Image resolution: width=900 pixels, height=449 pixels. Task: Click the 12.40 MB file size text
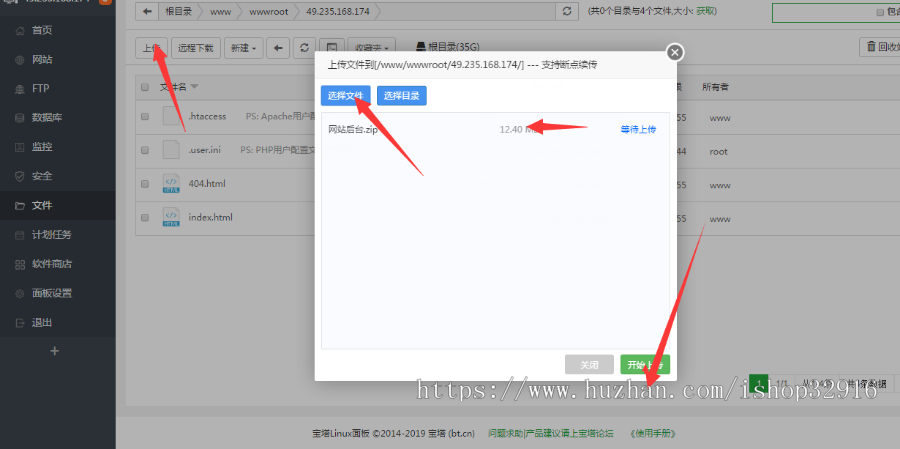tap(520, 130)
